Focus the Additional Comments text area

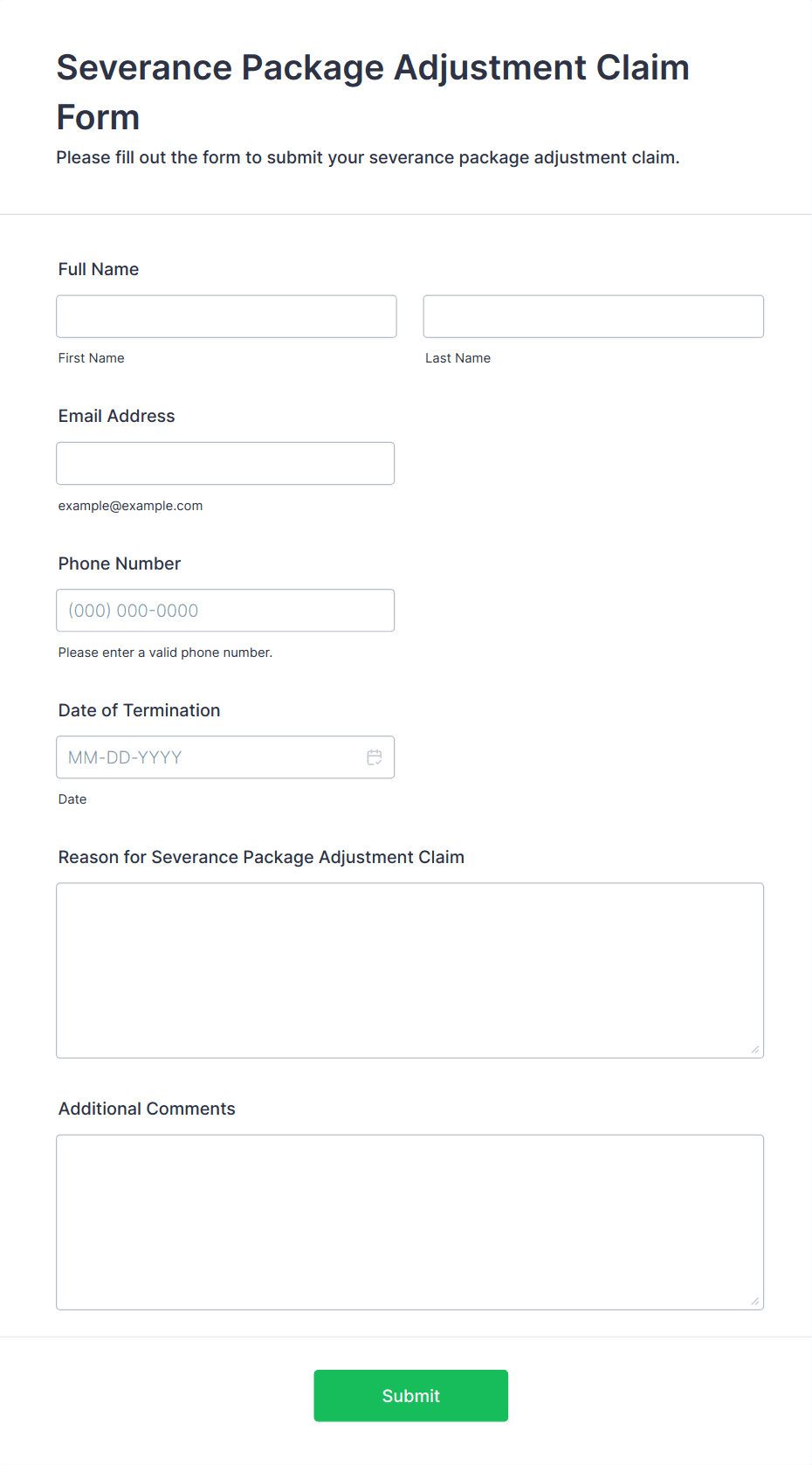coord(410,1222)
